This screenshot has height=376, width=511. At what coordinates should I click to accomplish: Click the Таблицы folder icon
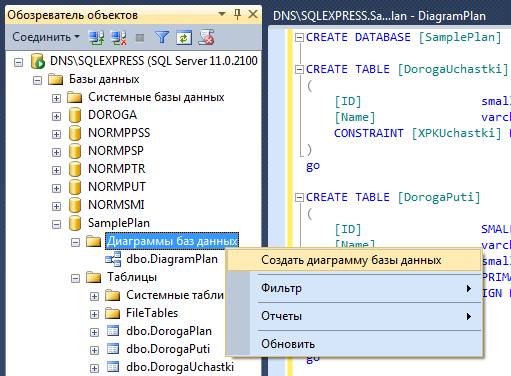click(93, 277)
